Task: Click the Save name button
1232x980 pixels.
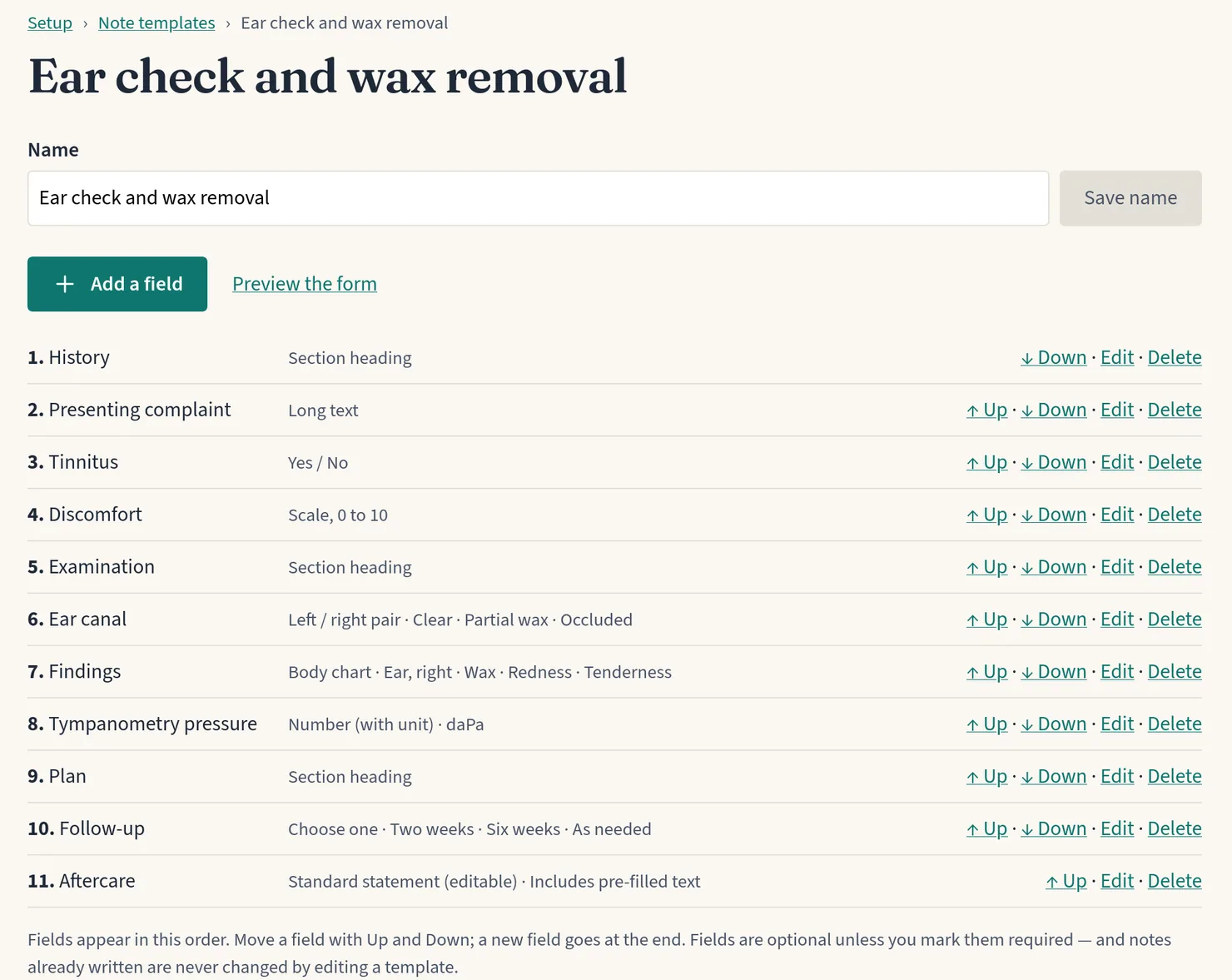Action: tap(1130, 198)
